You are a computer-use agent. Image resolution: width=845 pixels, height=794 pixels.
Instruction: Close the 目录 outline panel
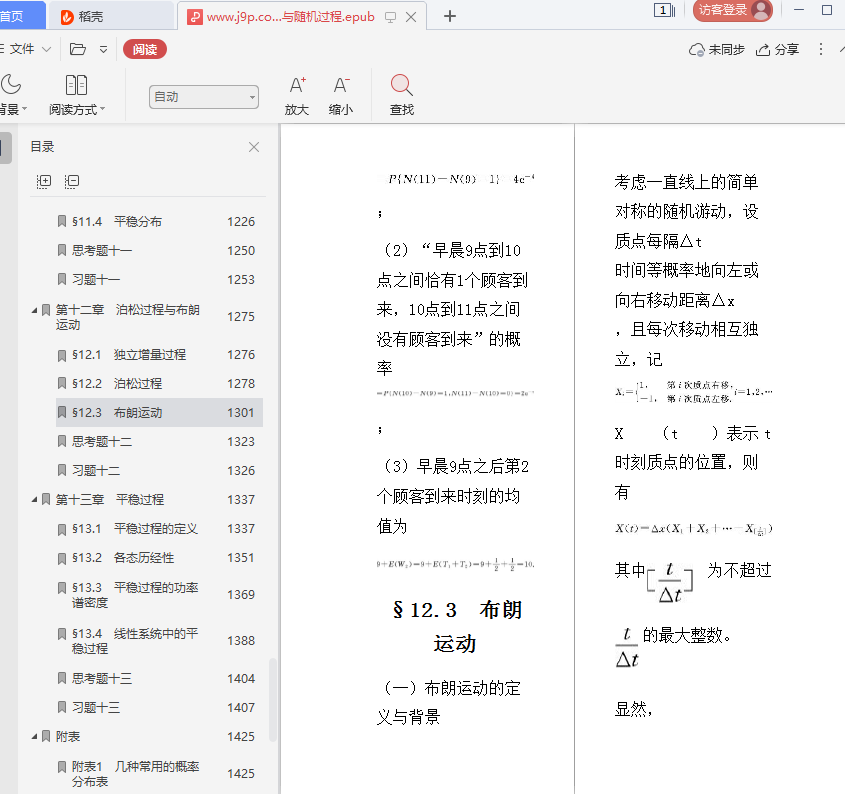coord(254,147)
